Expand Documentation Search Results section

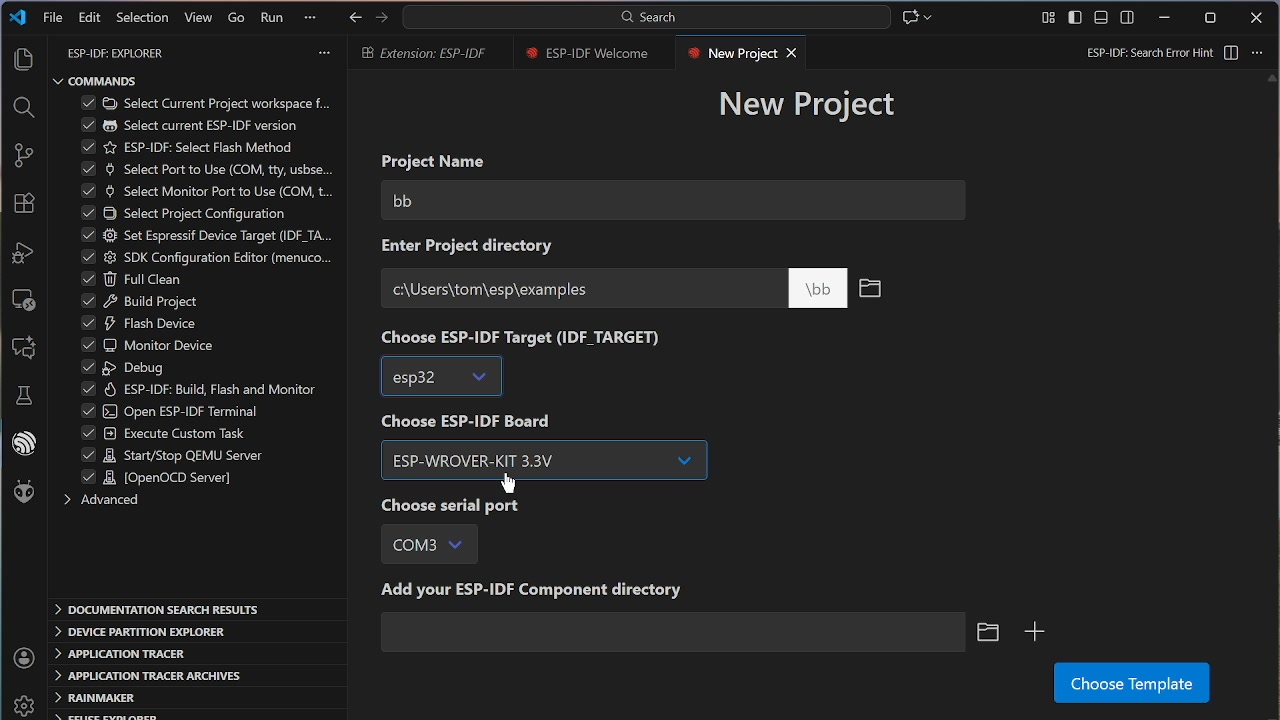162,610
